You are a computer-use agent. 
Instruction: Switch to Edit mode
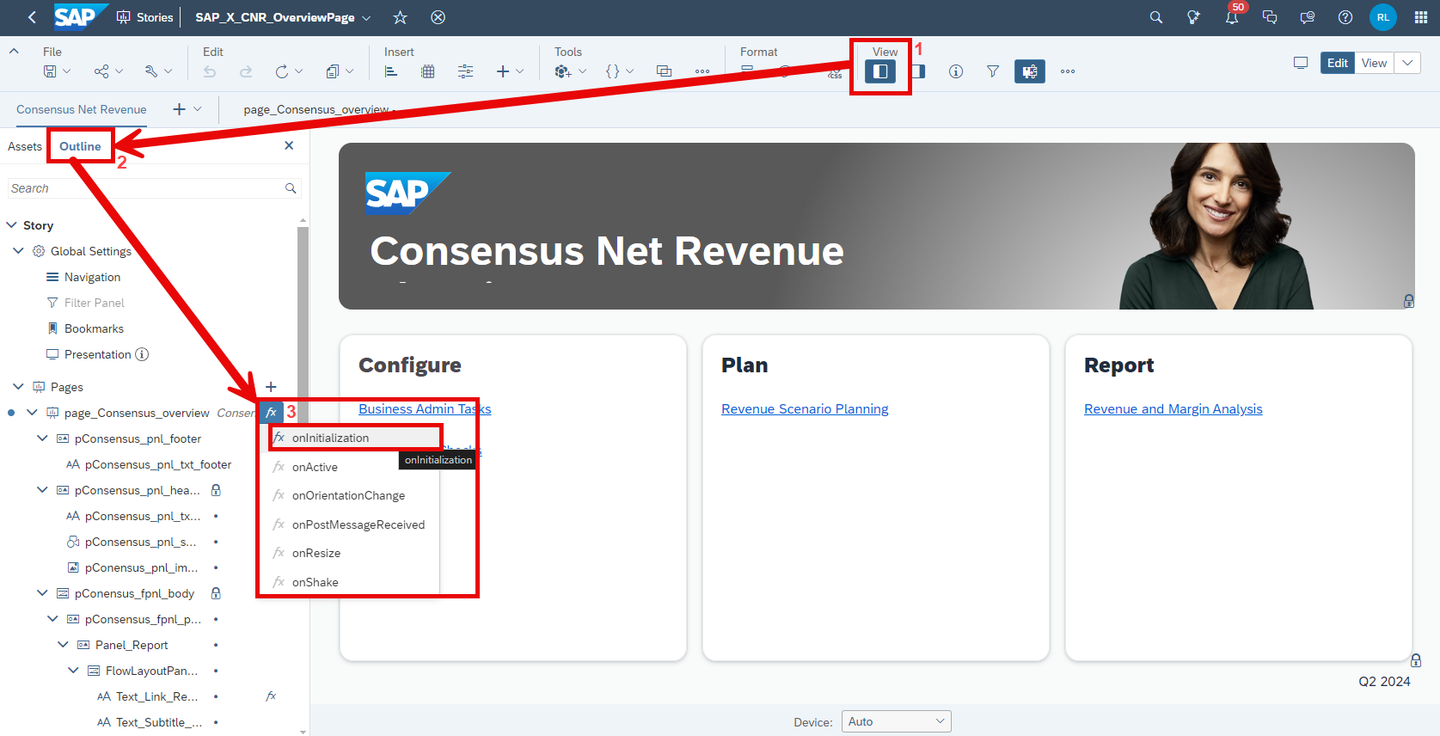(x=1338, y=63)
